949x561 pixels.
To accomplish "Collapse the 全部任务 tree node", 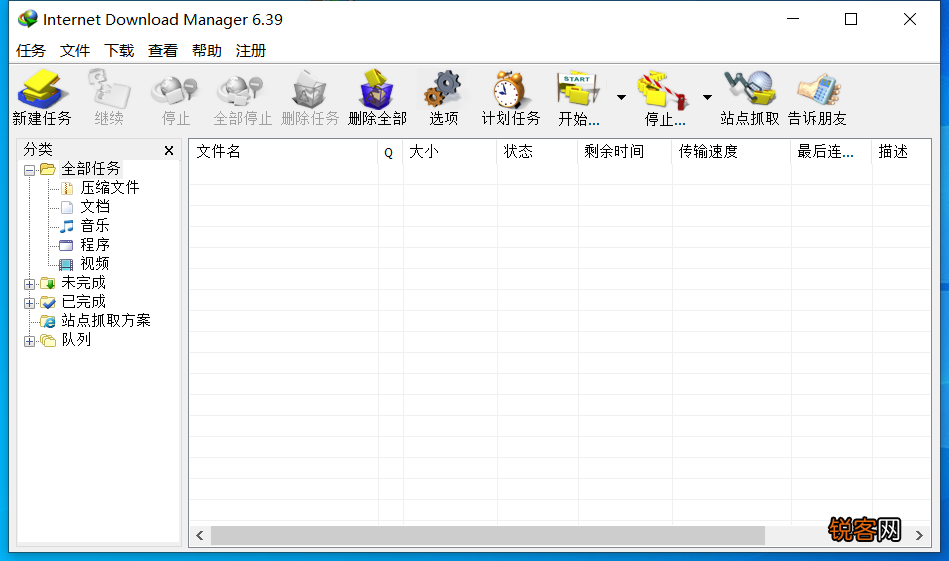I will (x=29, y=170).
